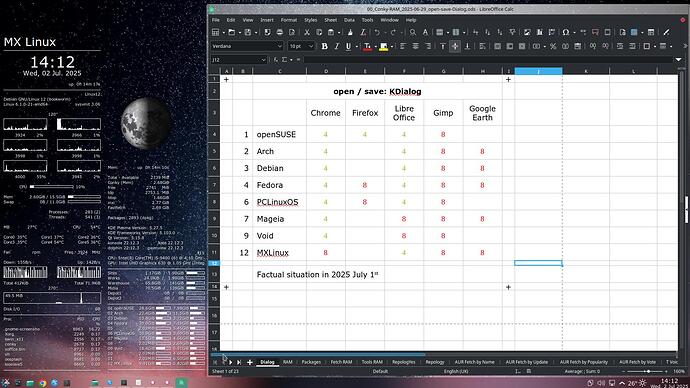
Task: Click the Print icon in toolbar
Action: click(279, 32)
